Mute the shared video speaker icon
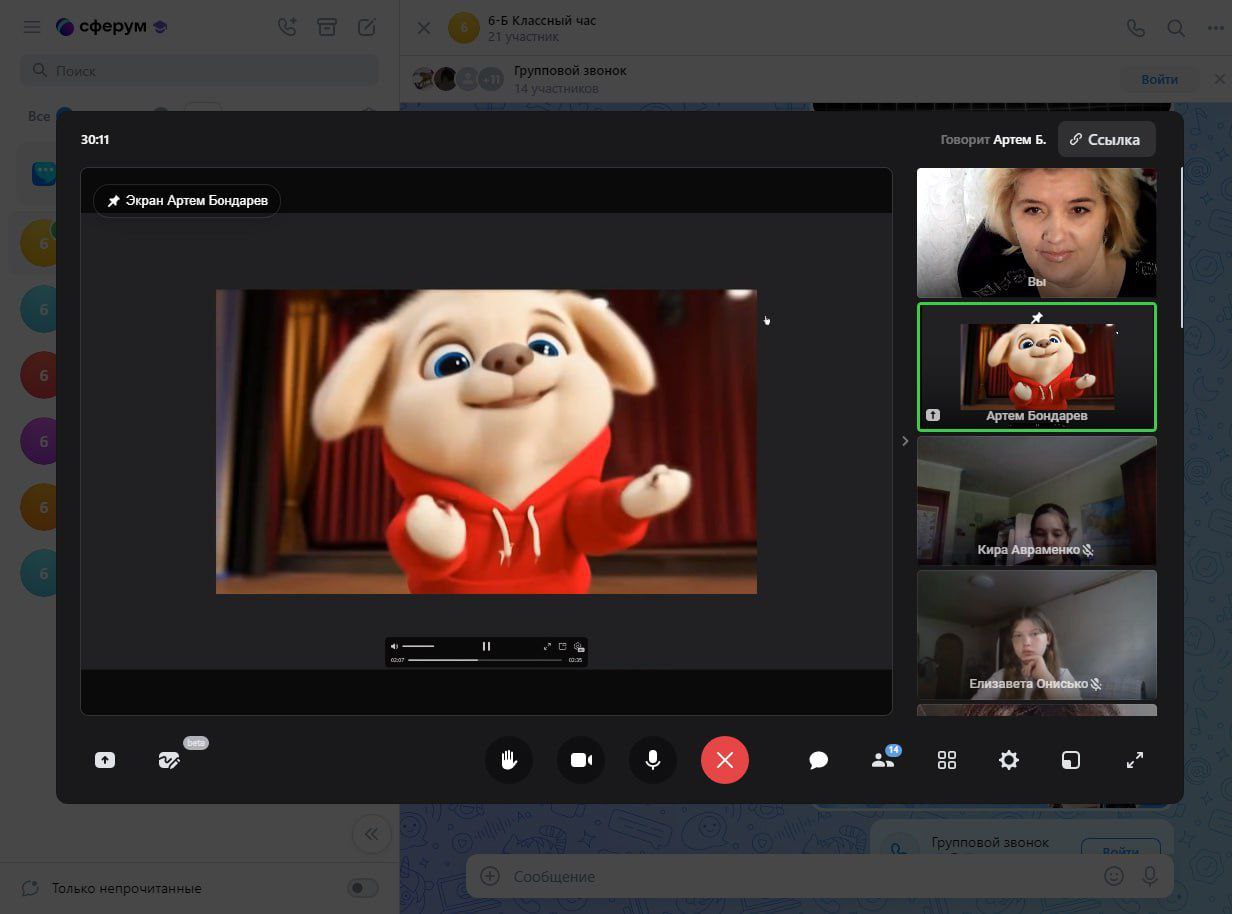The image size is (1240, 914). tap(394, 646)
